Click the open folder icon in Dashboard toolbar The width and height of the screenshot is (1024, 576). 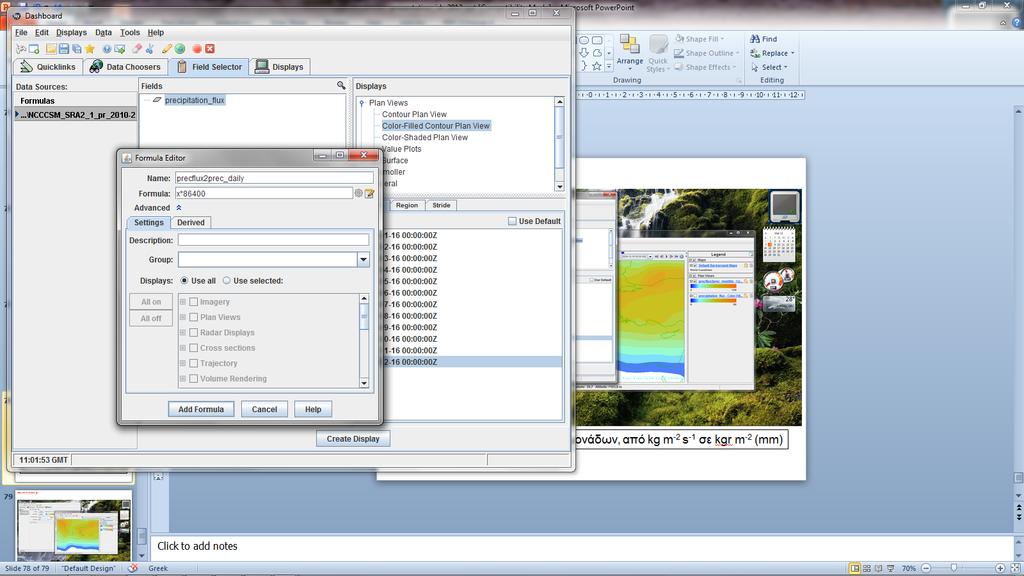pyautogui.click(x=51, y=49)
